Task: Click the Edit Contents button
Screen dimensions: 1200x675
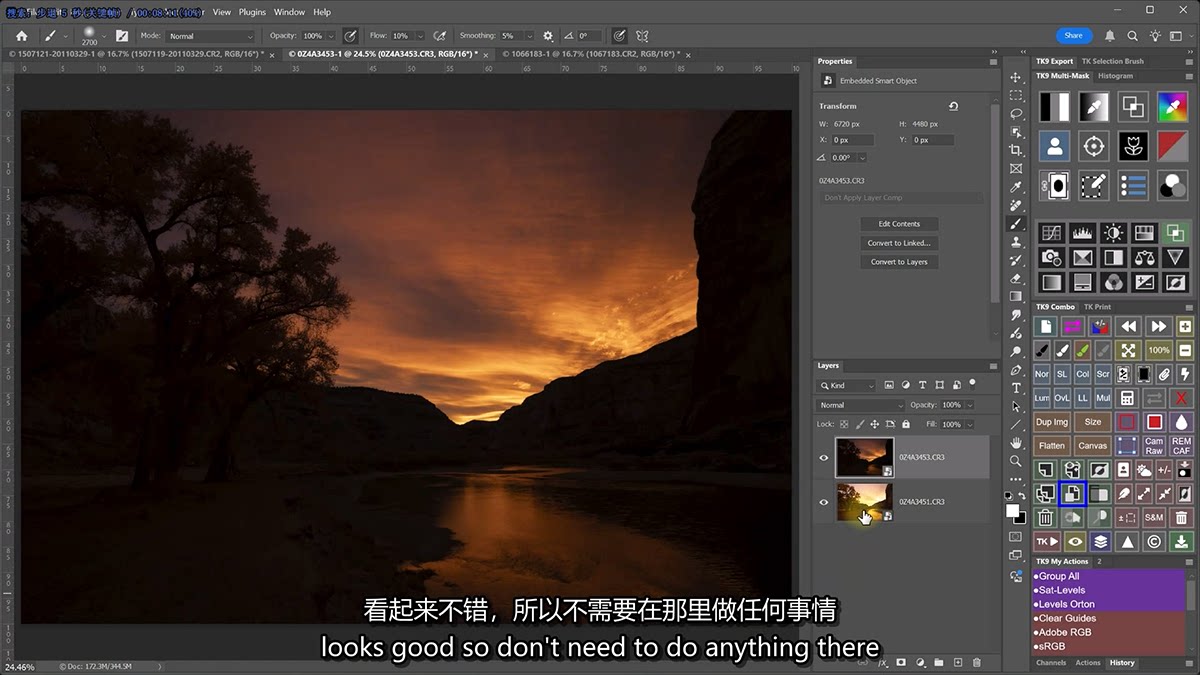Action: coord(899,224)
